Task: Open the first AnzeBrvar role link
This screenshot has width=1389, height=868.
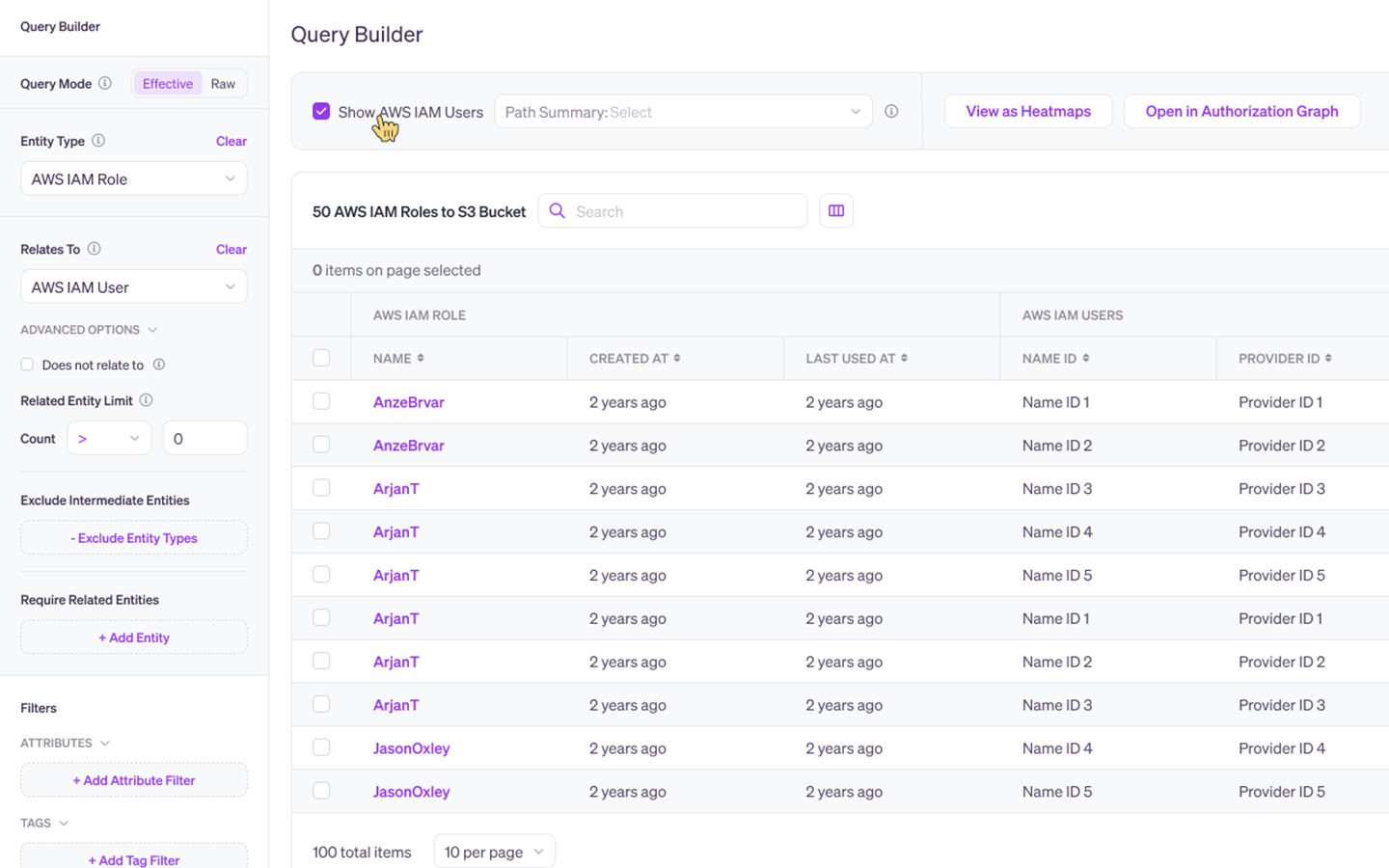Action: [409, 402]
